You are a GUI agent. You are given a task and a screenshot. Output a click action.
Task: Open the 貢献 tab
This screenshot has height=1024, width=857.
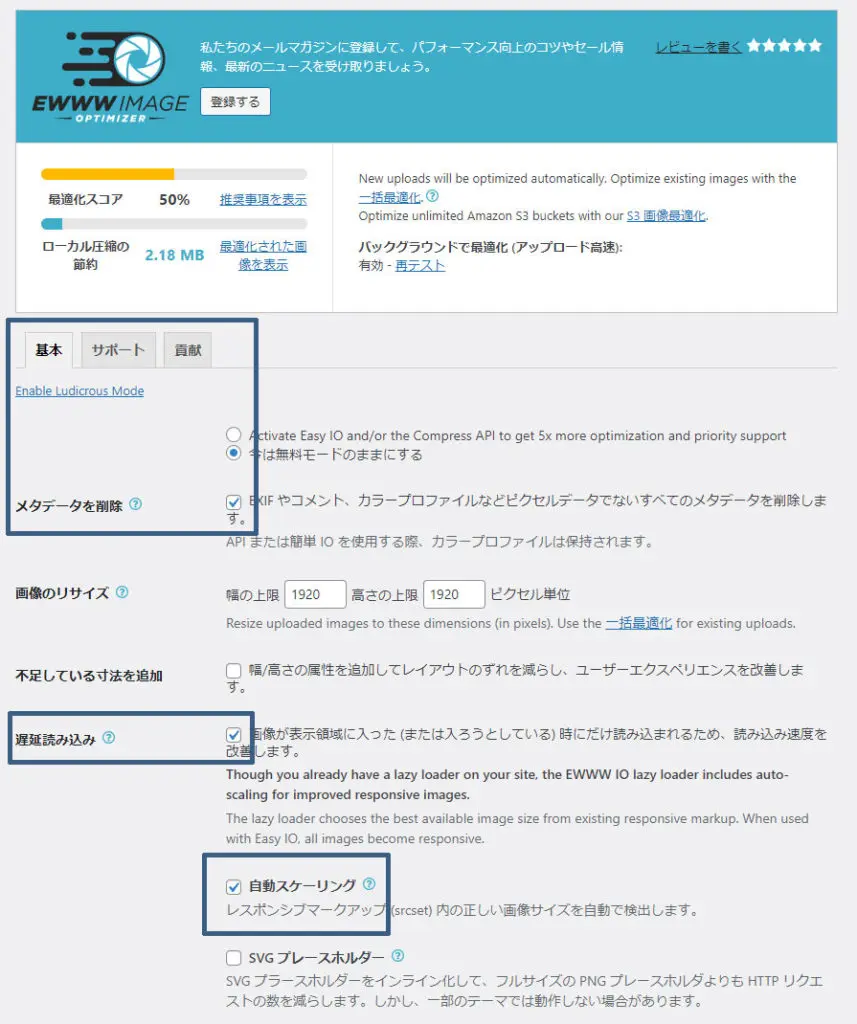tap(187, 350)
